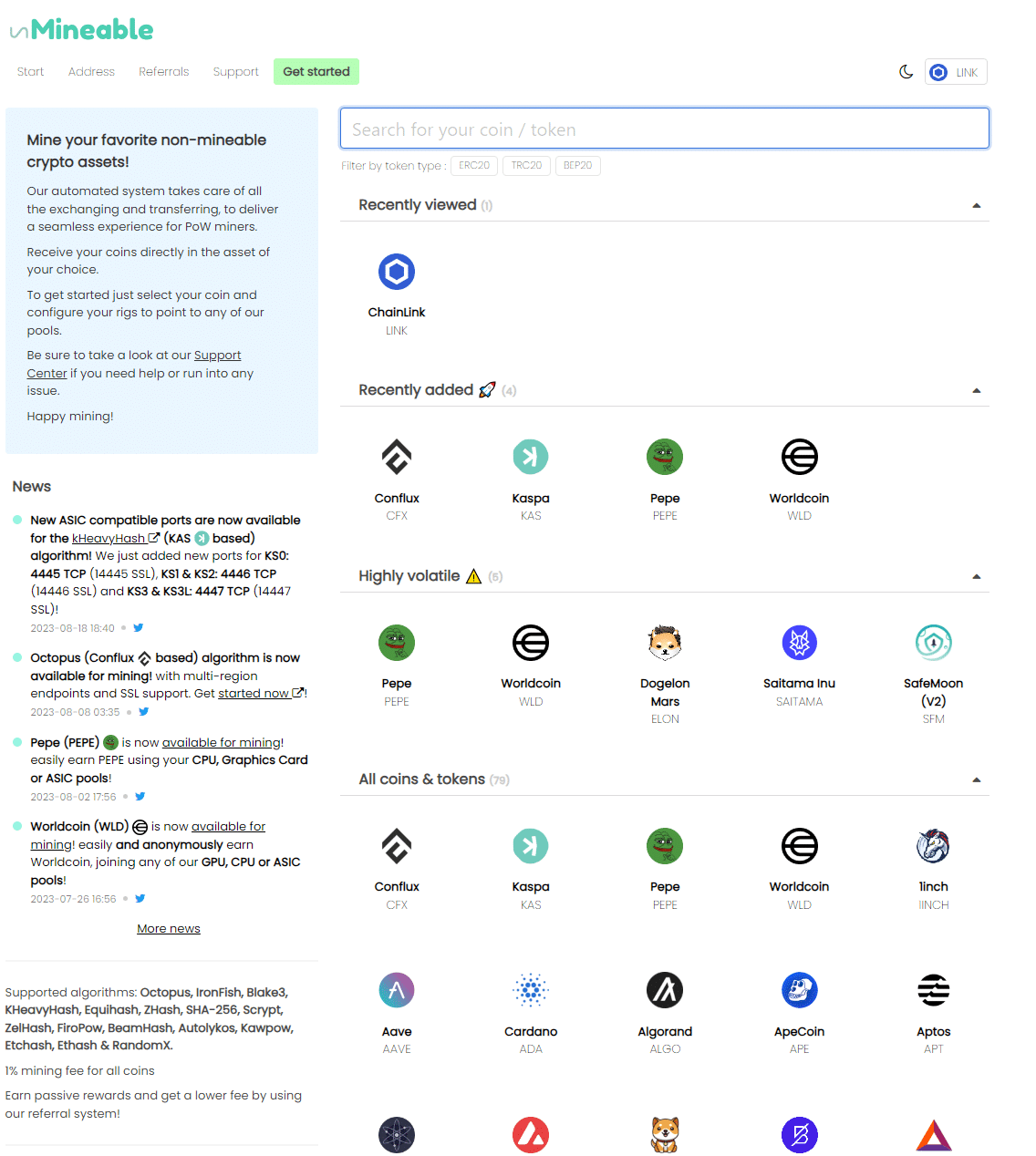Viewport: 1036px width, 1156px height.
Task: Toggle the TRC20 token type filter
Action: [526, 166]
